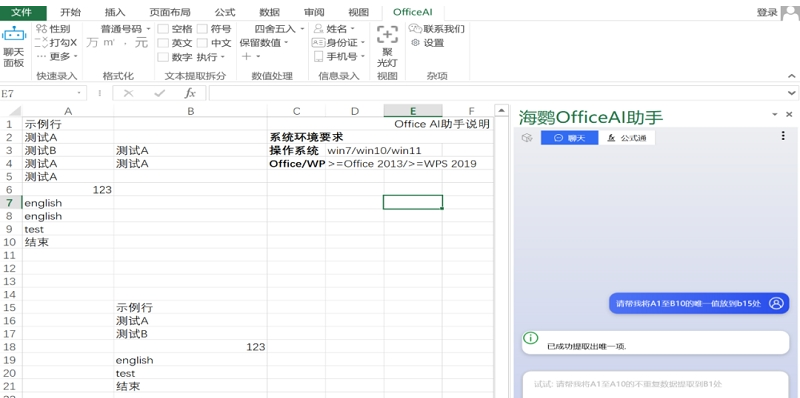Click the scroll up arrow of the sheet

502,111
